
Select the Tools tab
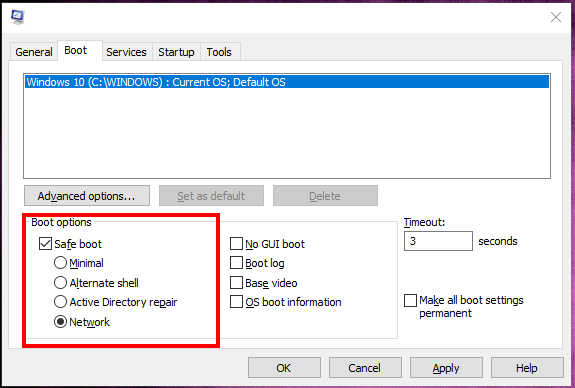219,52
